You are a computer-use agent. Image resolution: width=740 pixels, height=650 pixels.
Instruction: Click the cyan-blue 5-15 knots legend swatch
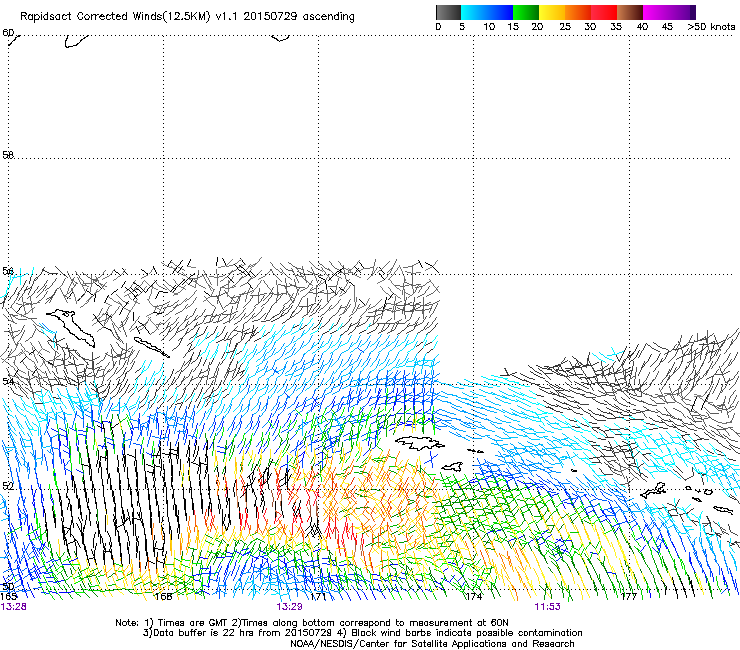click(x=487, y=12)
